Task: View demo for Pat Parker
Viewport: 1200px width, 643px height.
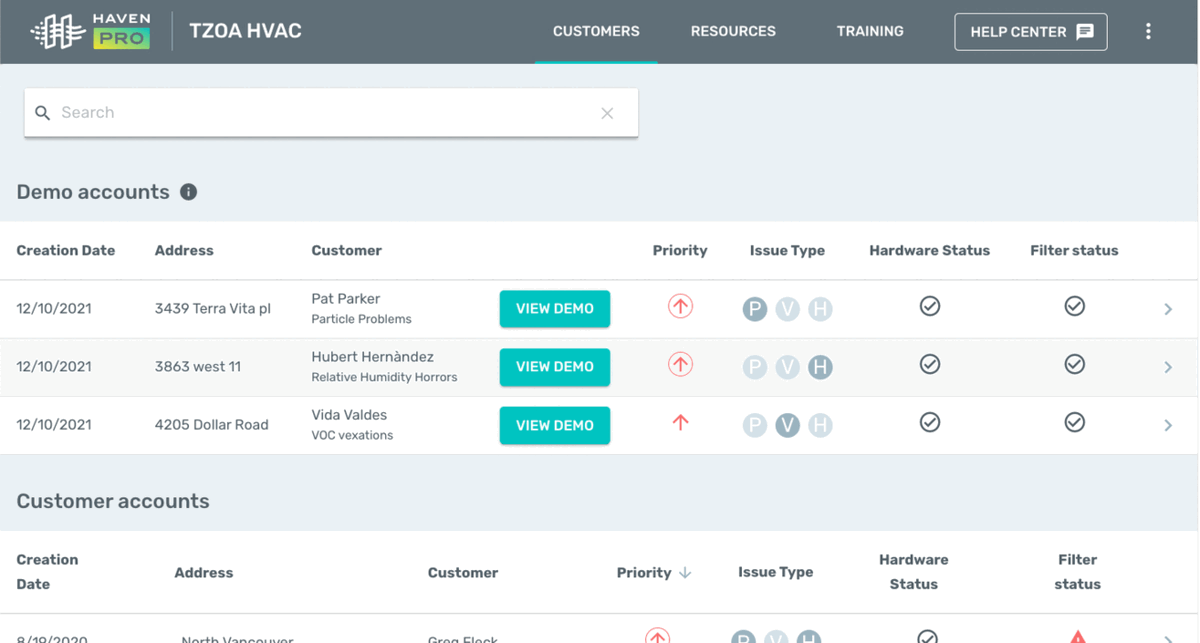Action: click(x=555, y=309)
